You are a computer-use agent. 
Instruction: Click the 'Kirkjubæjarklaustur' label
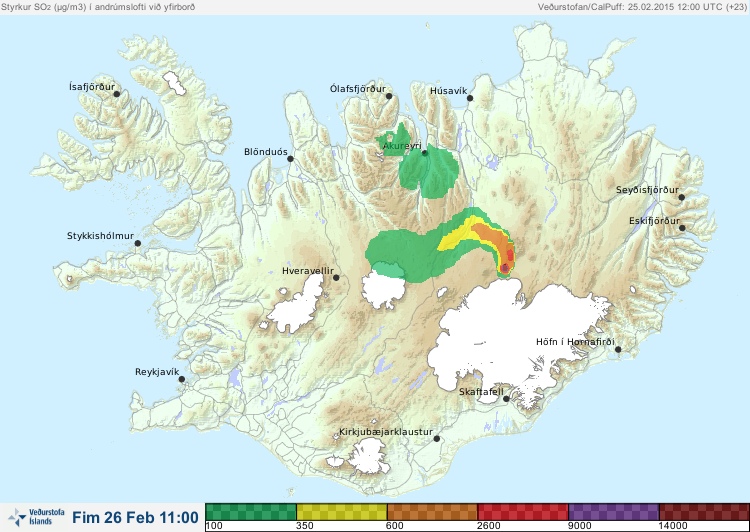[x=386, y=432]
